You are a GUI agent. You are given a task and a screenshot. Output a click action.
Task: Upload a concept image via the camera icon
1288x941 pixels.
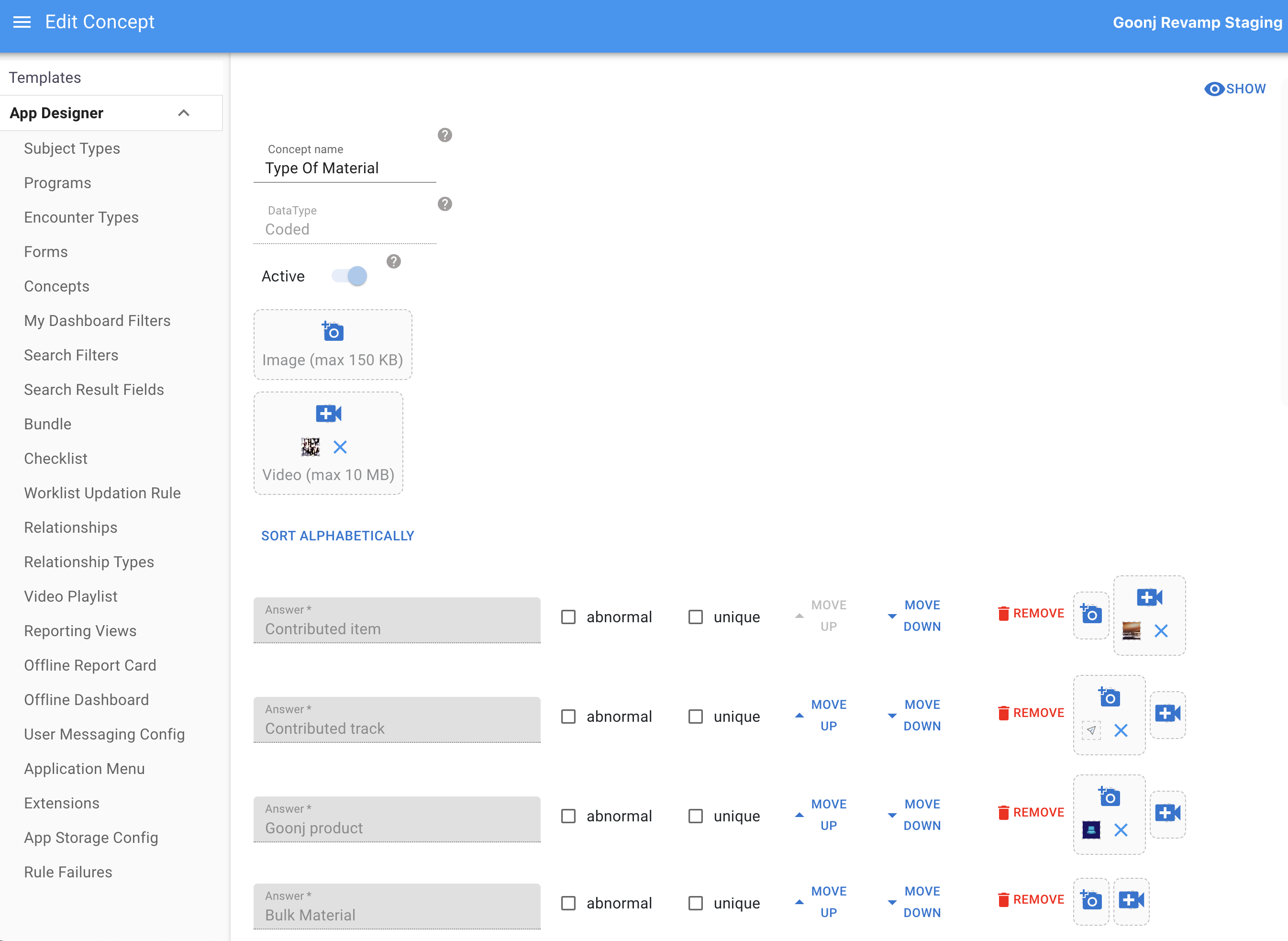[332, 331]
